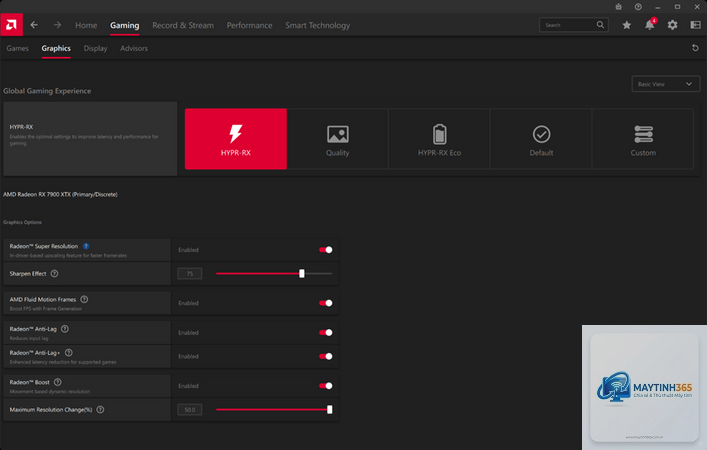Click the reset arrow icon under toolbar

[695, 48]
